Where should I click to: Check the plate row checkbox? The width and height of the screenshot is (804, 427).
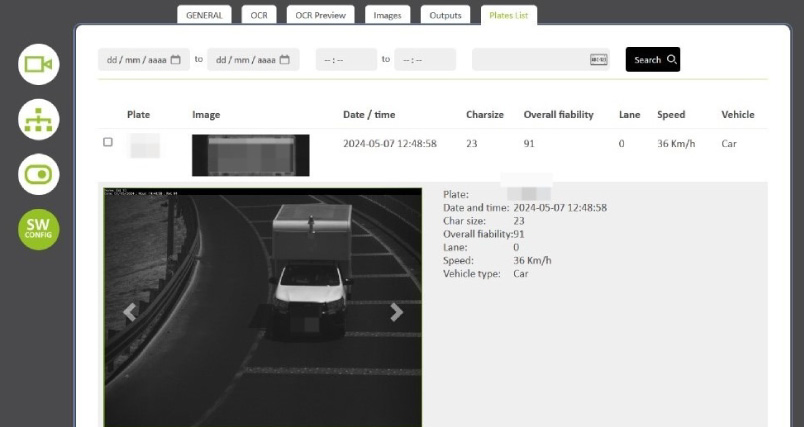coord(108,142)
